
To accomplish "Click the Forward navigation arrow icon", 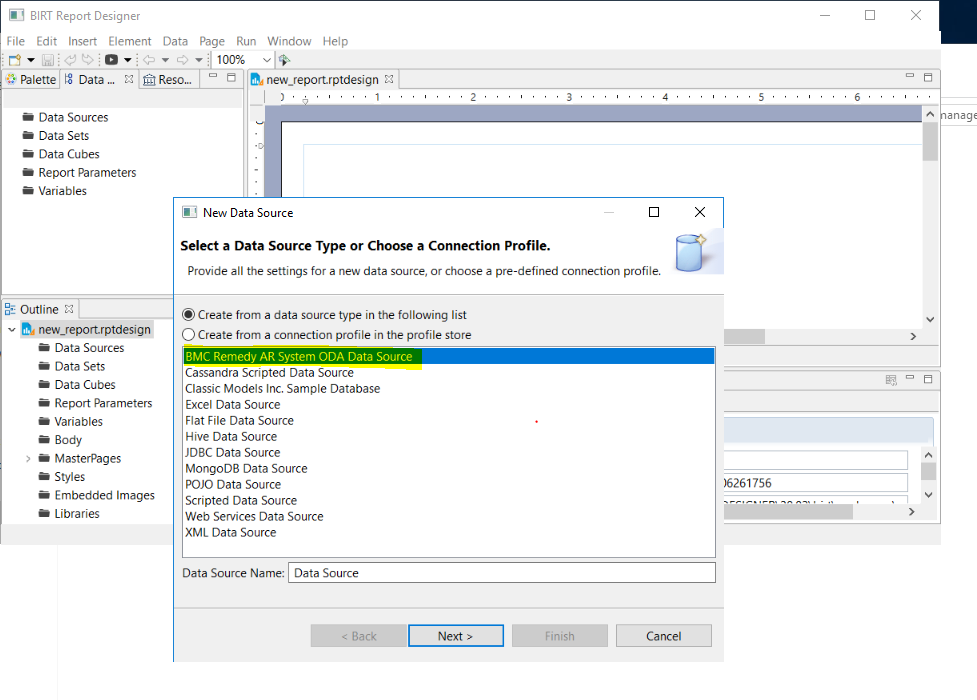I will [x=183, y=60].
